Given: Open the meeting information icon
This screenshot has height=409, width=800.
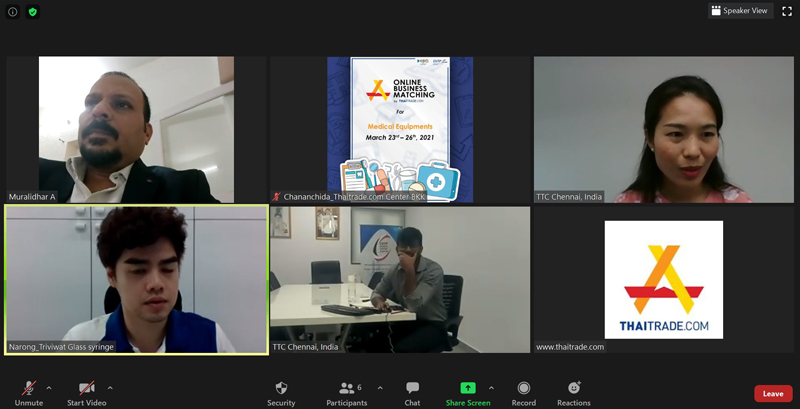Looking at the screenshot, I should [13, 12].
